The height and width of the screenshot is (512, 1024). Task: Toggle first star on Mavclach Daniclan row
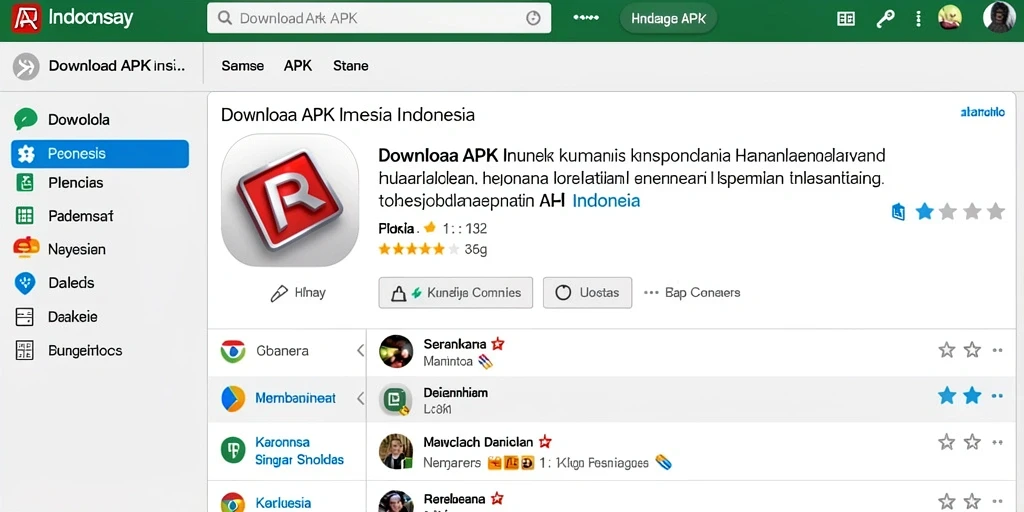pos(947,442)
